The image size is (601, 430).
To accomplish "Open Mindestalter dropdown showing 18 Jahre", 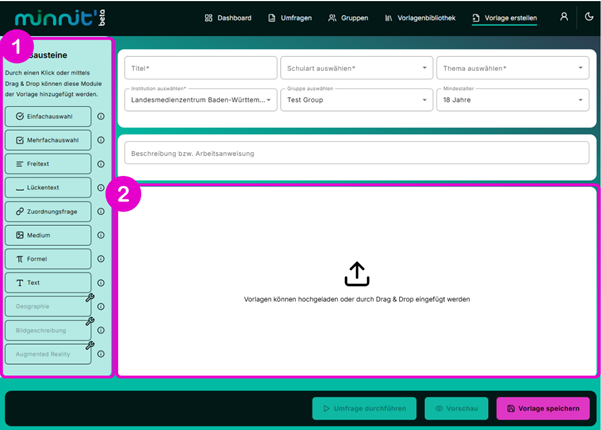I will pos(513,100).
